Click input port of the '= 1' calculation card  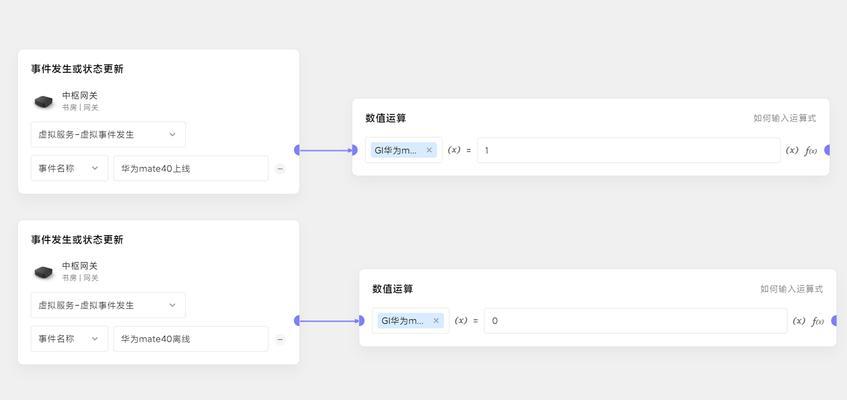tap(354, 150)
